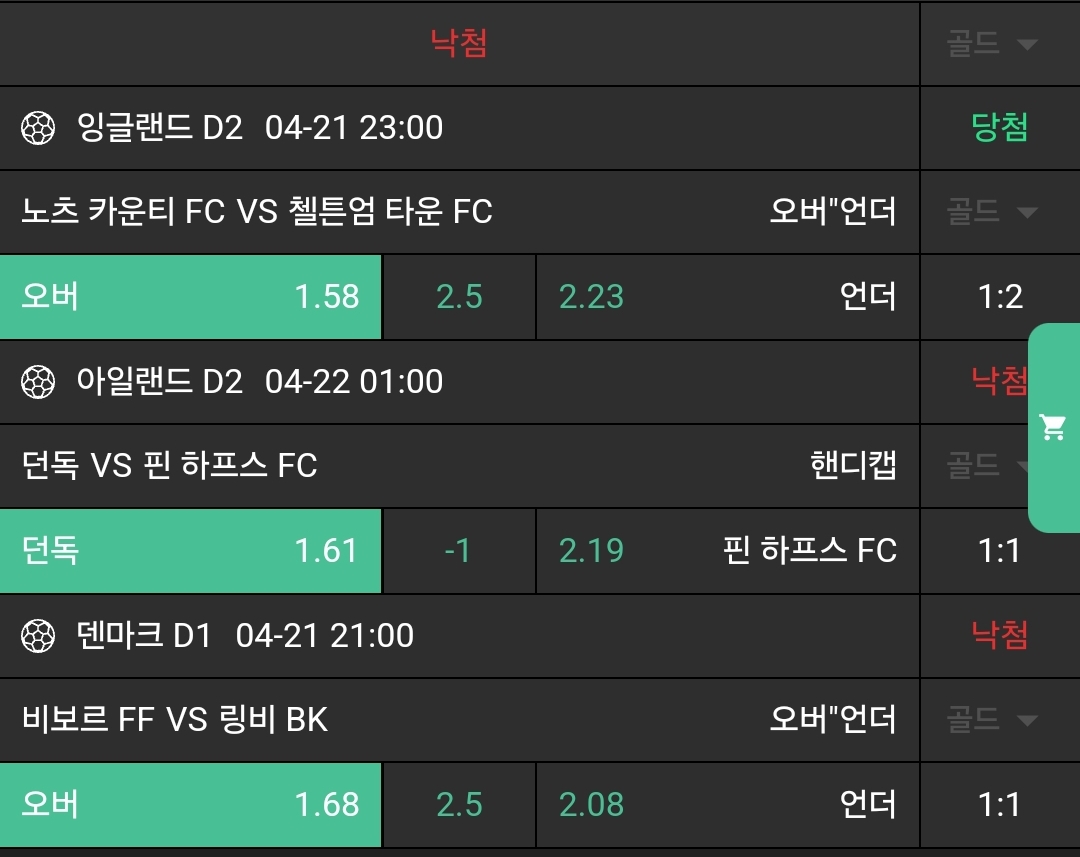Choose 언더 2.08 for 비보르 match
This screenshot has width=1080, height=857.
pos(727,805)
